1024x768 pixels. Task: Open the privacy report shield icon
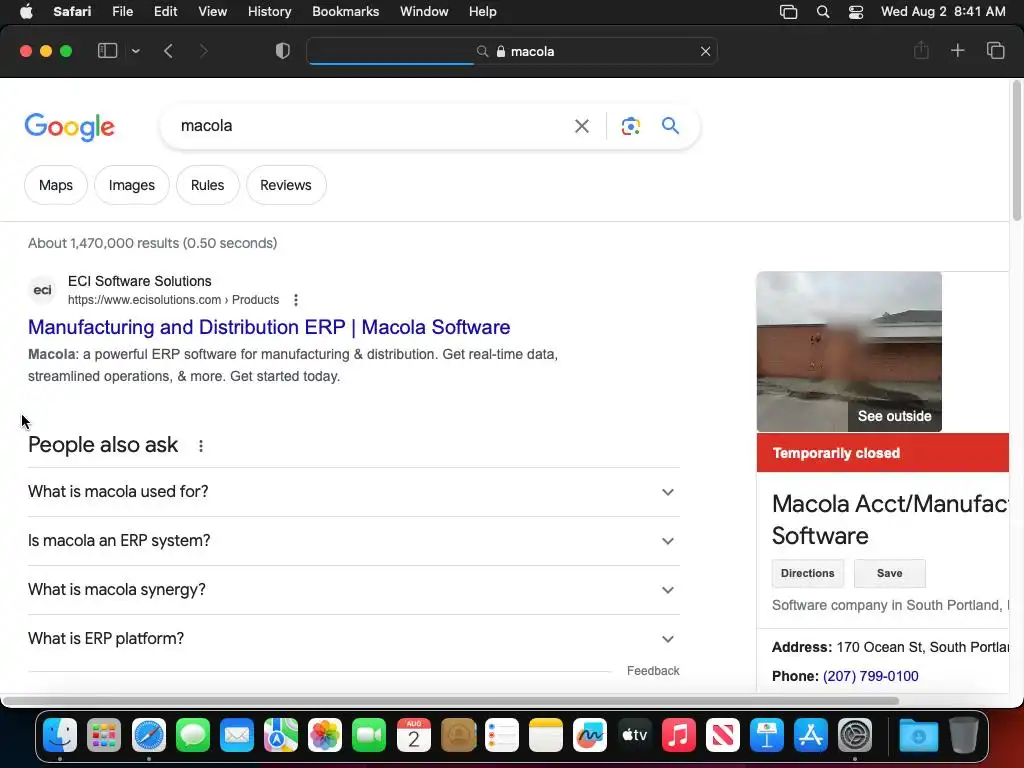(283, 51)
